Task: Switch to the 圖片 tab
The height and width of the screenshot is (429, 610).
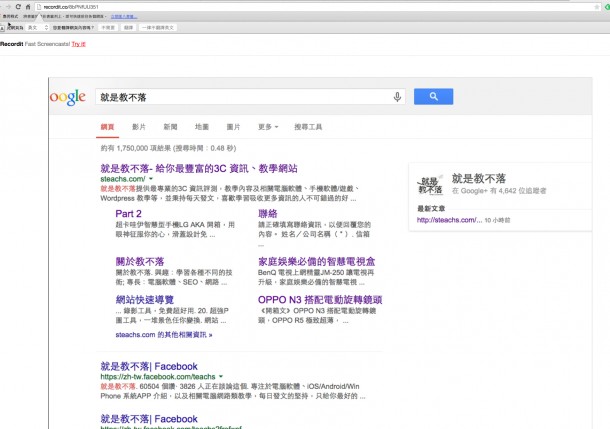Action: pyautogui.click(x=233, y=127)
